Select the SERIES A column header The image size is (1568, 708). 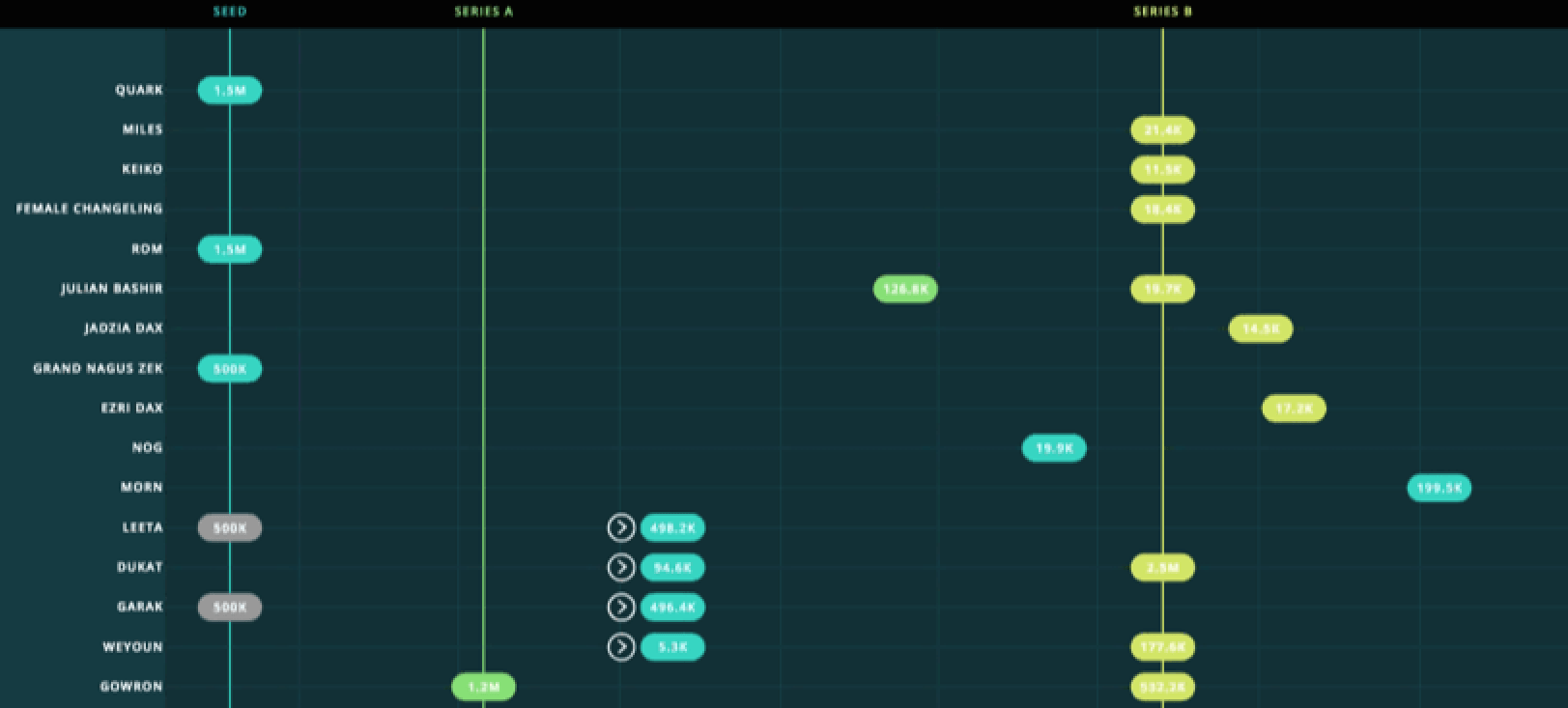point(484,12)
